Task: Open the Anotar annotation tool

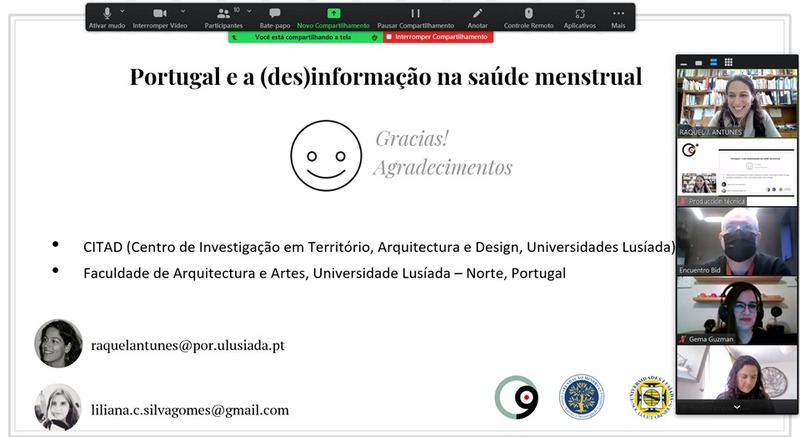Action: 478,14
